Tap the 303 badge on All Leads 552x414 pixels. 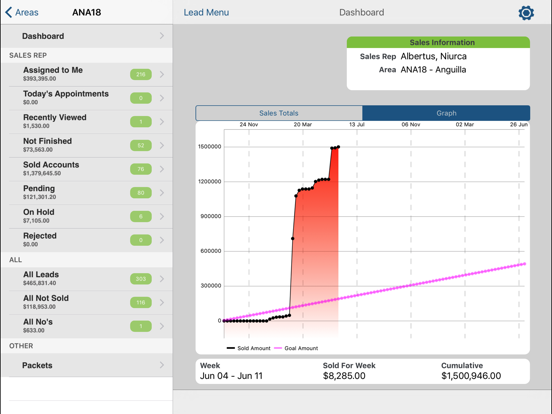[x=141, y=279]
